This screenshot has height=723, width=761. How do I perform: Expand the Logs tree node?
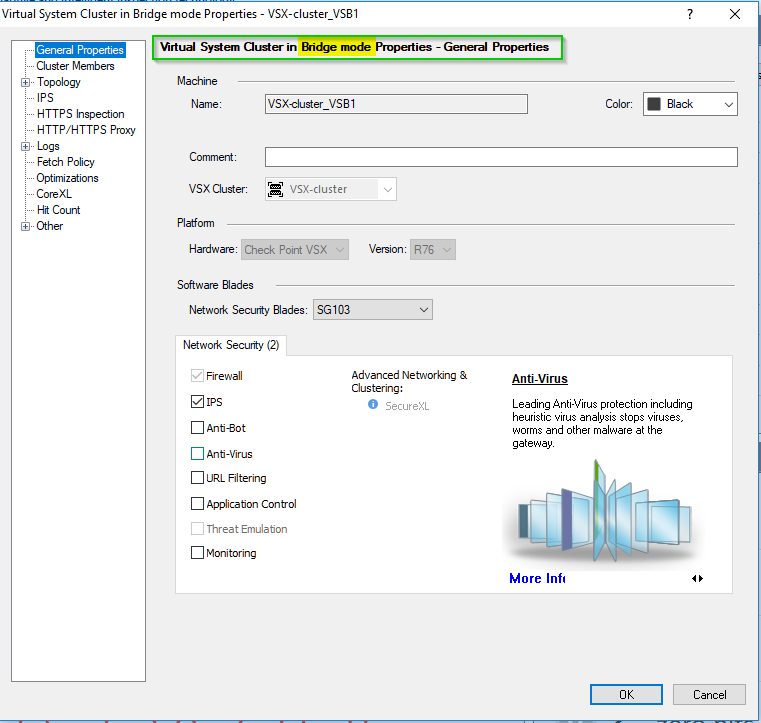pyautogui.click(x=26, y=147)
